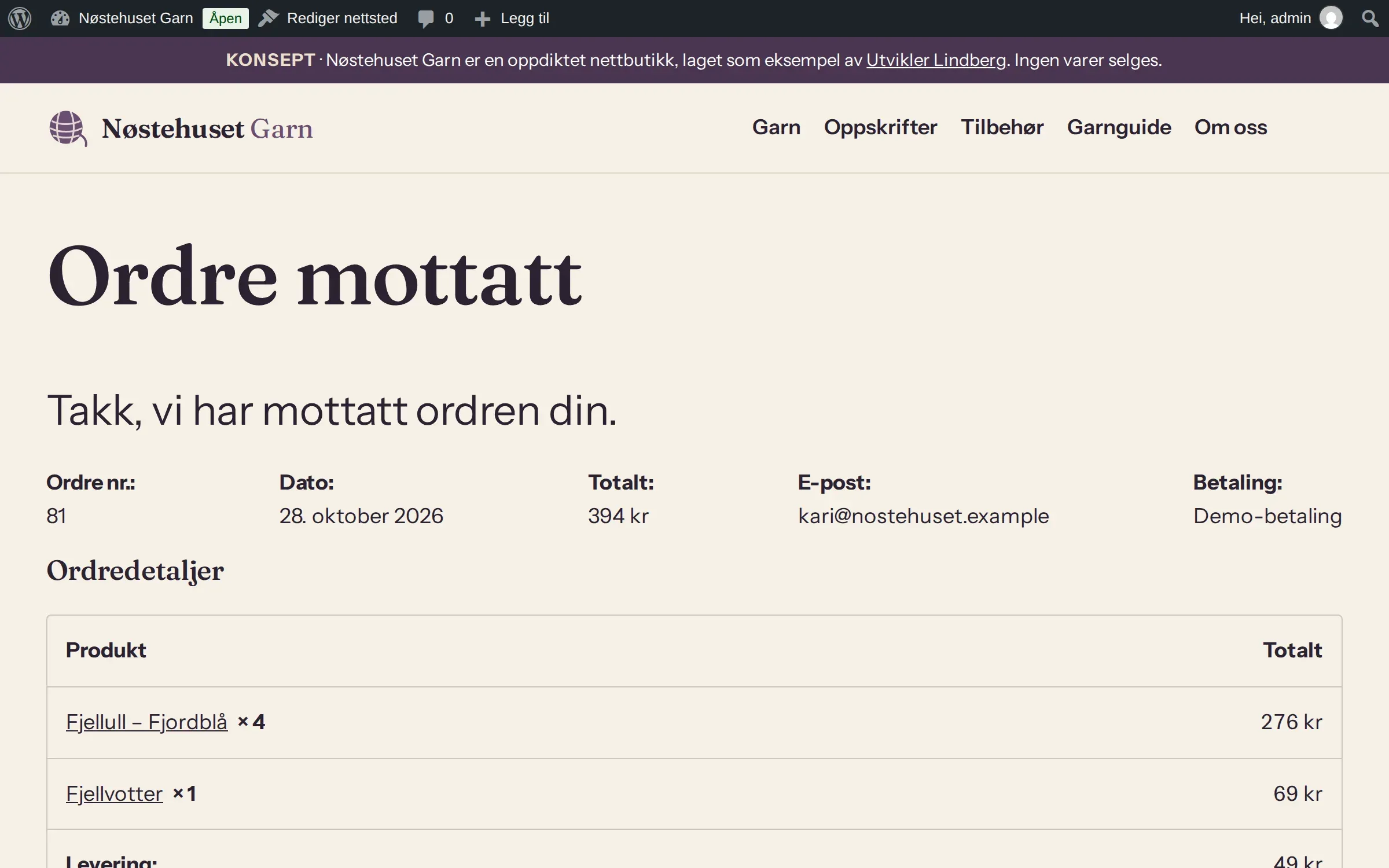Click the Demo-betaling payment value

pyautogui.click(x=1267, y=516)
